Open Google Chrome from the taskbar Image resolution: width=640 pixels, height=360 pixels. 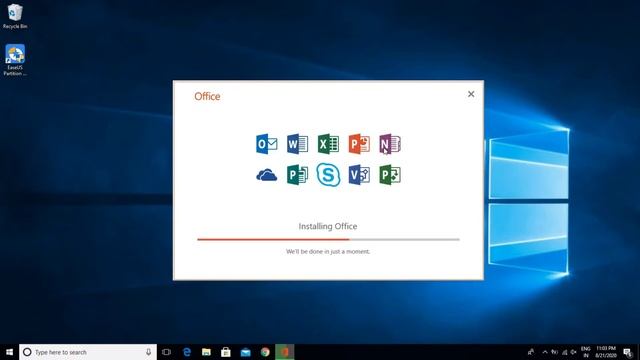265,352
